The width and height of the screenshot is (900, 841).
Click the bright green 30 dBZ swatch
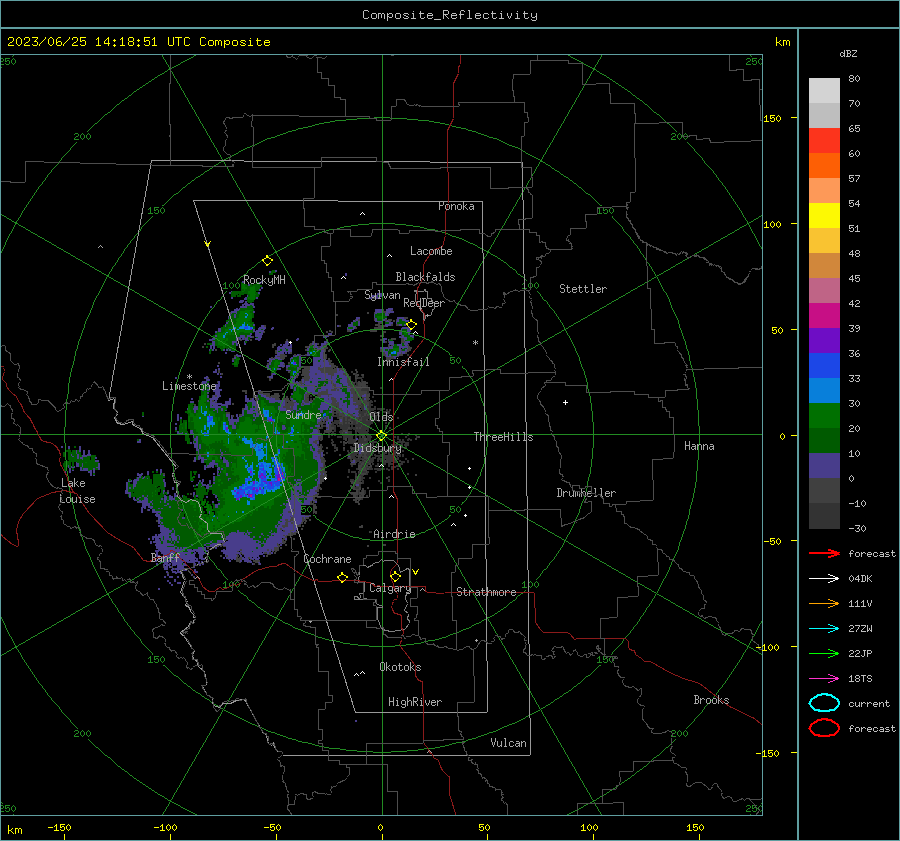824,416
